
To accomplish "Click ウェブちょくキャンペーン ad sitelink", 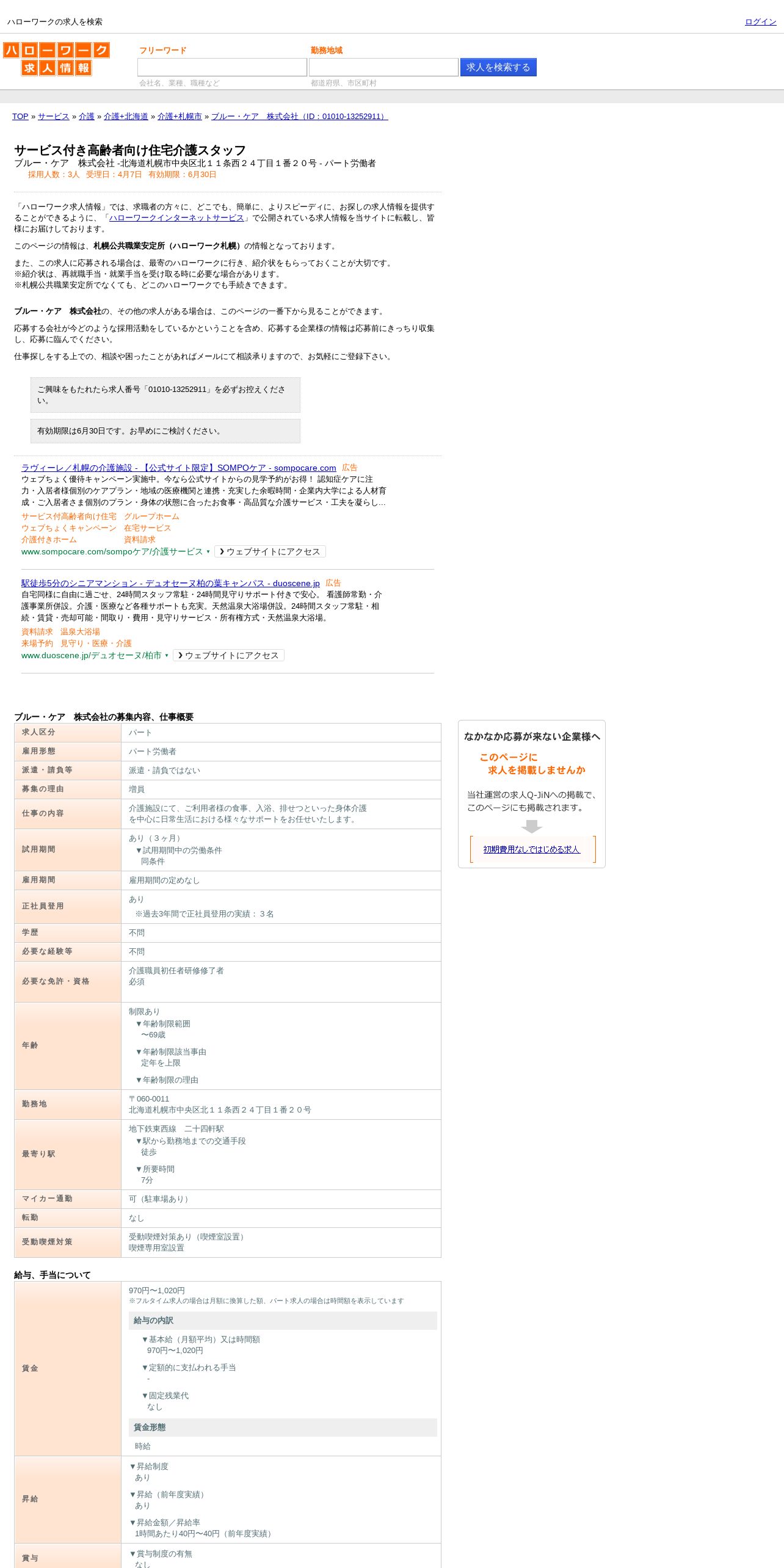I will coord(69,528).
